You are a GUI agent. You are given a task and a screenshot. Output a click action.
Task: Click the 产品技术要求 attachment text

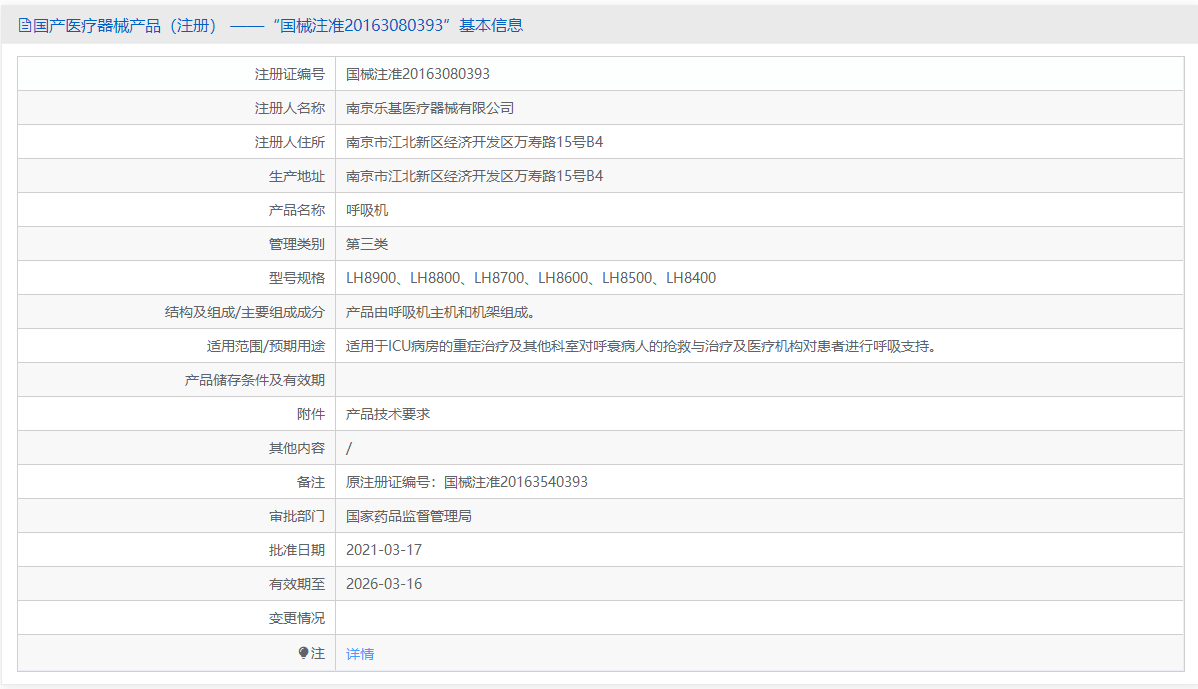click(388, 414)
